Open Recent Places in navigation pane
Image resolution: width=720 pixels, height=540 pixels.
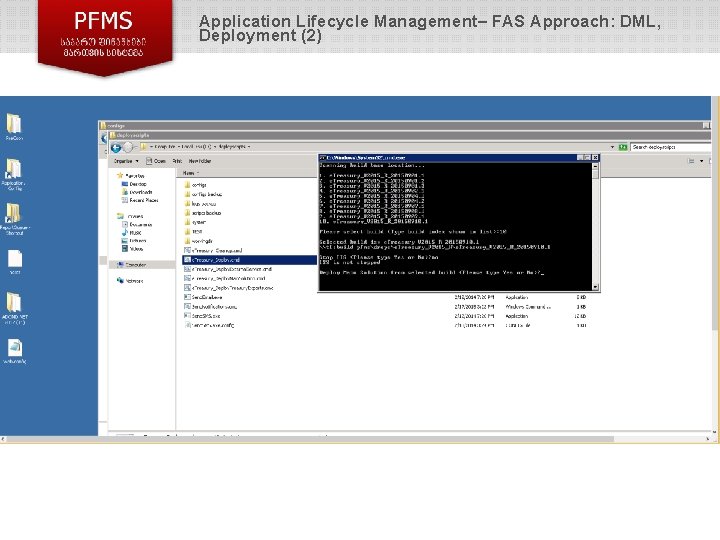(140, 201)
